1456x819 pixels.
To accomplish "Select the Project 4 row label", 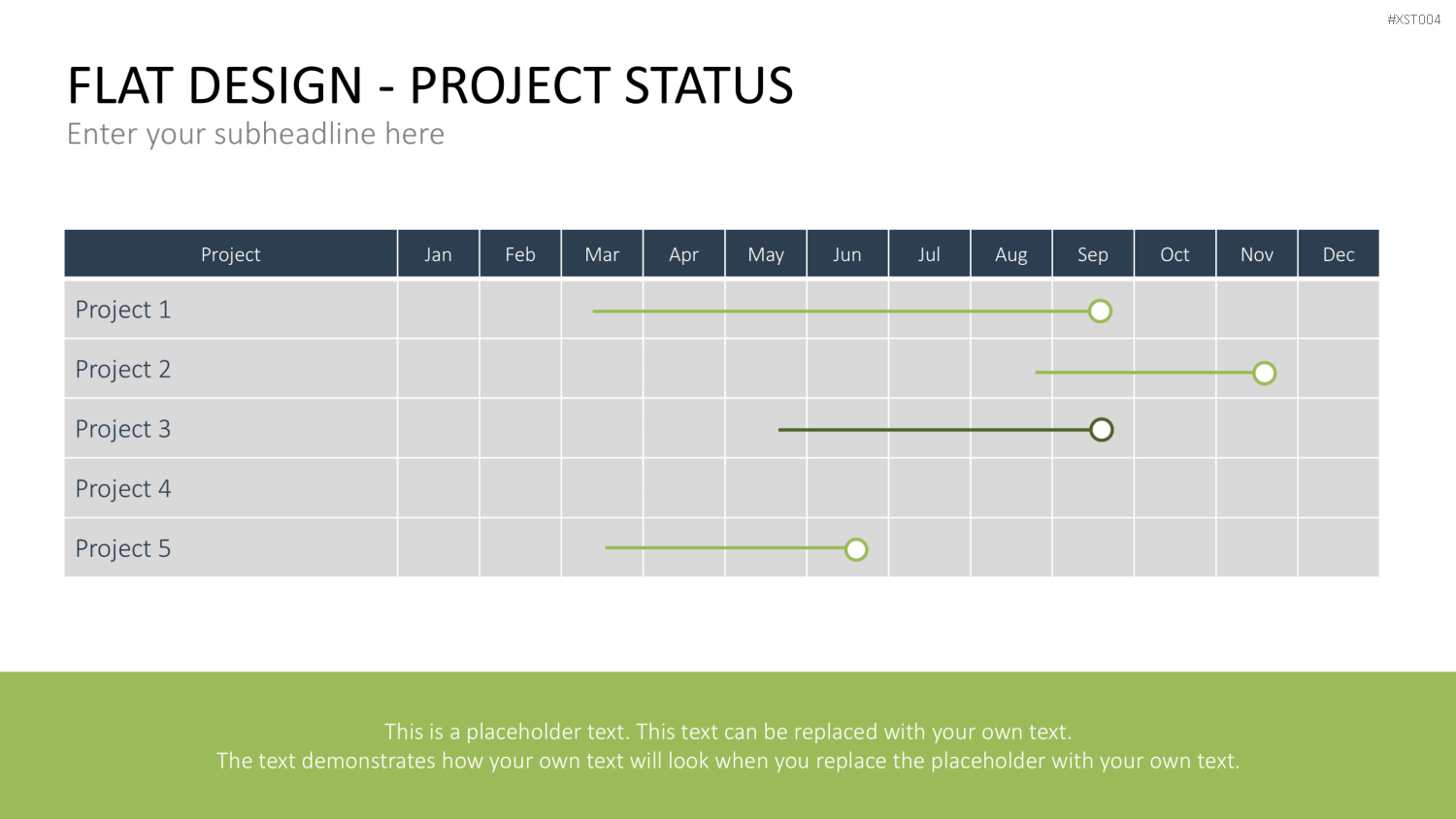I will tap(123, 488).
